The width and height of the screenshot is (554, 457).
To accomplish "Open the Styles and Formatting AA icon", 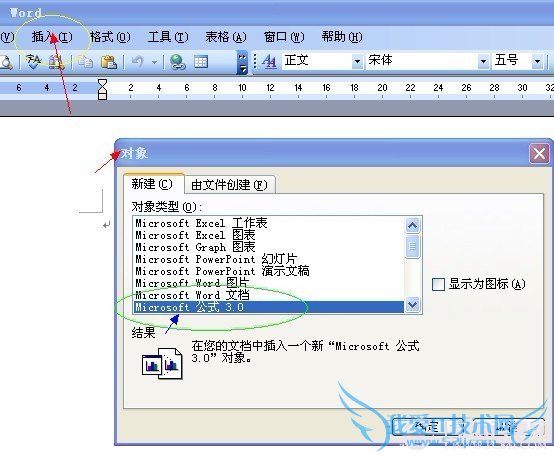I will 269,62.
